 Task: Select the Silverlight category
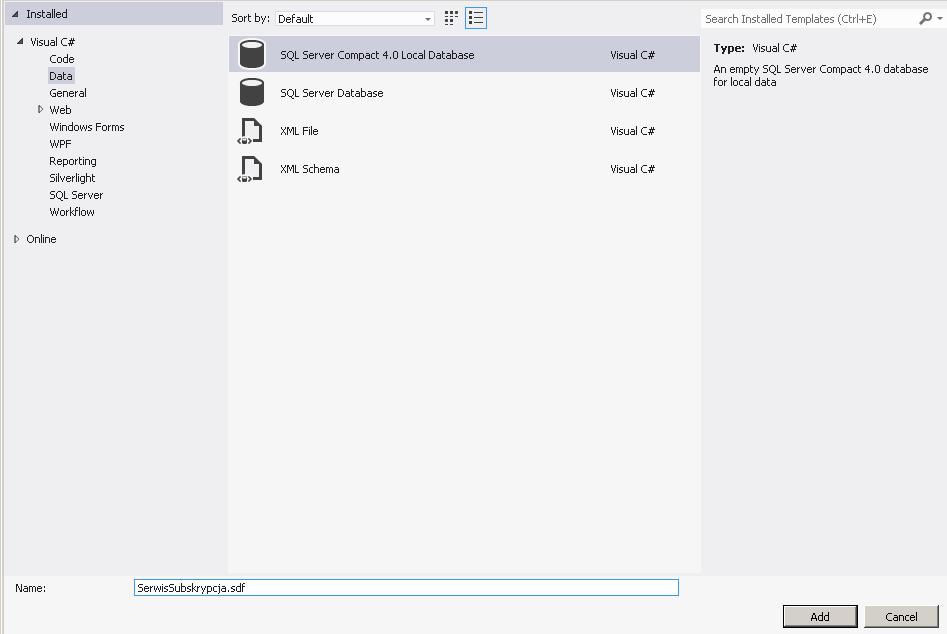(x=72, y=178)
